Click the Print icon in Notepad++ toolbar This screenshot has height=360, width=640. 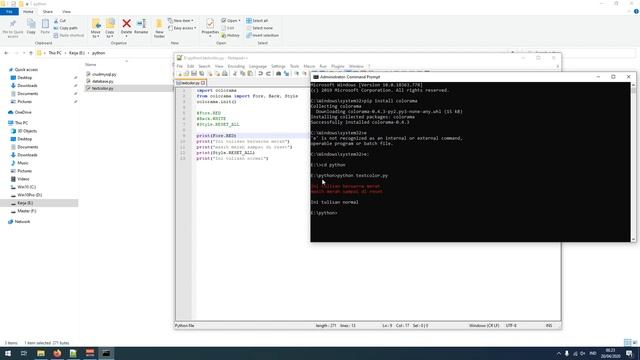pyautogui.click(x=224, y=73)
